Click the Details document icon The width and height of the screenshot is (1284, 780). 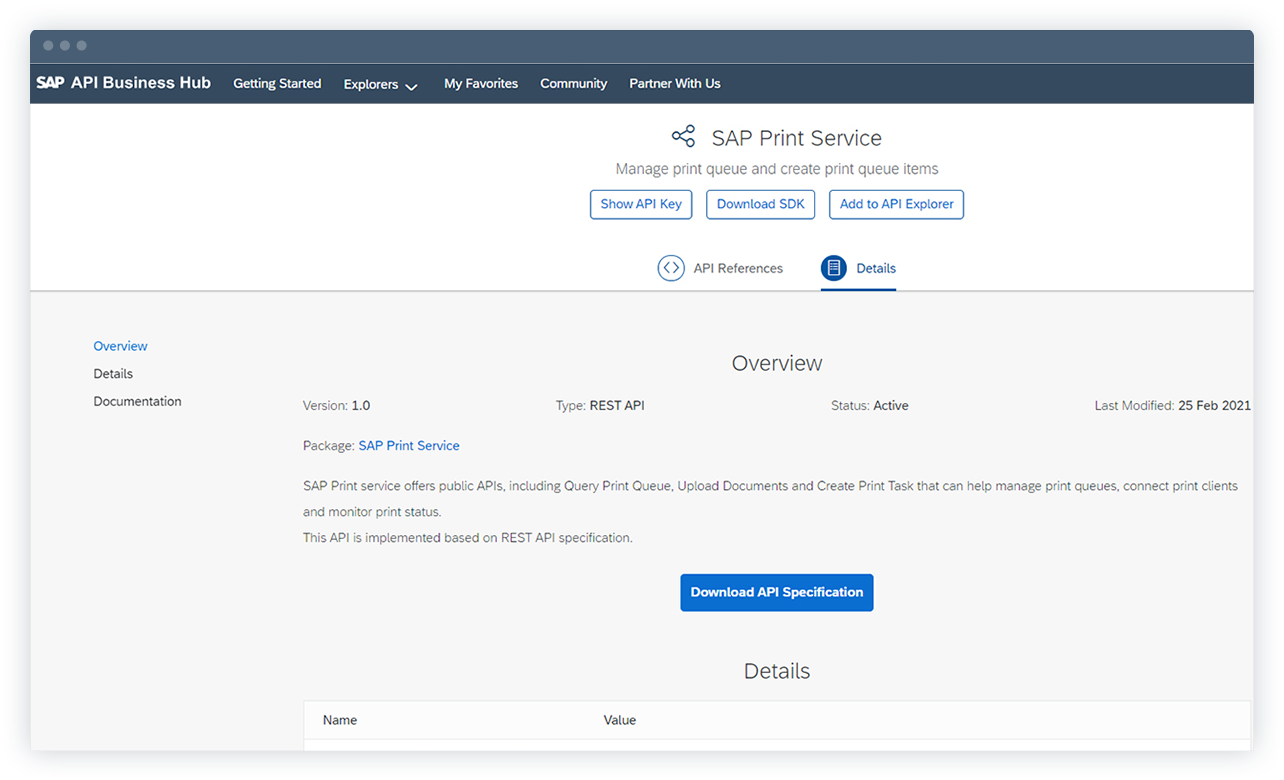coord(833,268)
